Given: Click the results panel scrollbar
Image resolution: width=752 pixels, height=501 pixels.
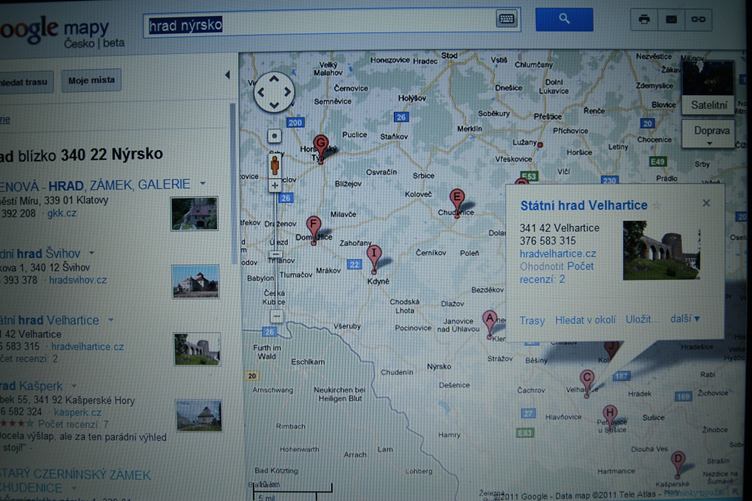Looking at the screenshot, I should pyautogui.click(x=233, y=183).
